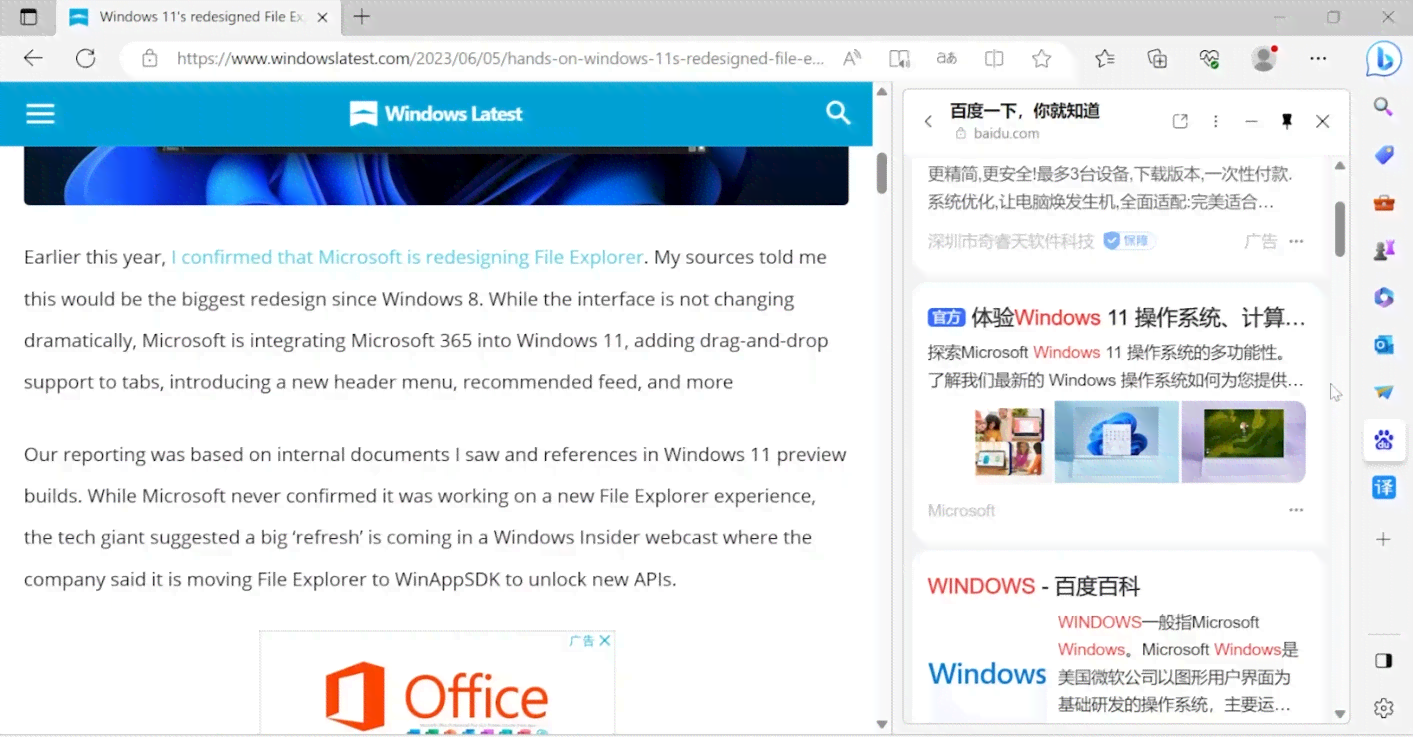Pin the Baidu side panel
The width and height of the screenshot is (1413, 737).
1287,121
